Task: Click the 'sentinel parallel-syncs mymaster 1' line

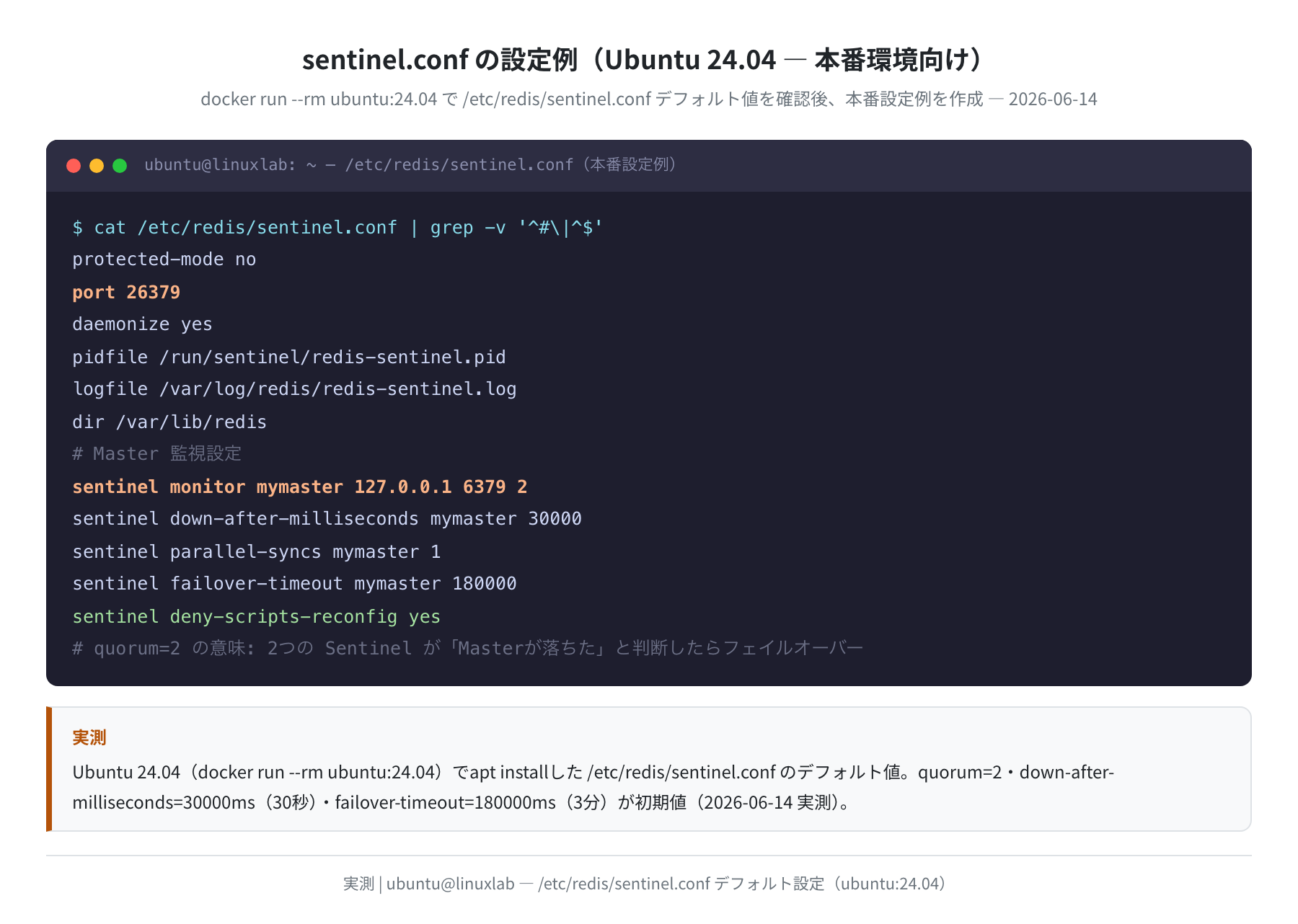Action: coord(257,552)
